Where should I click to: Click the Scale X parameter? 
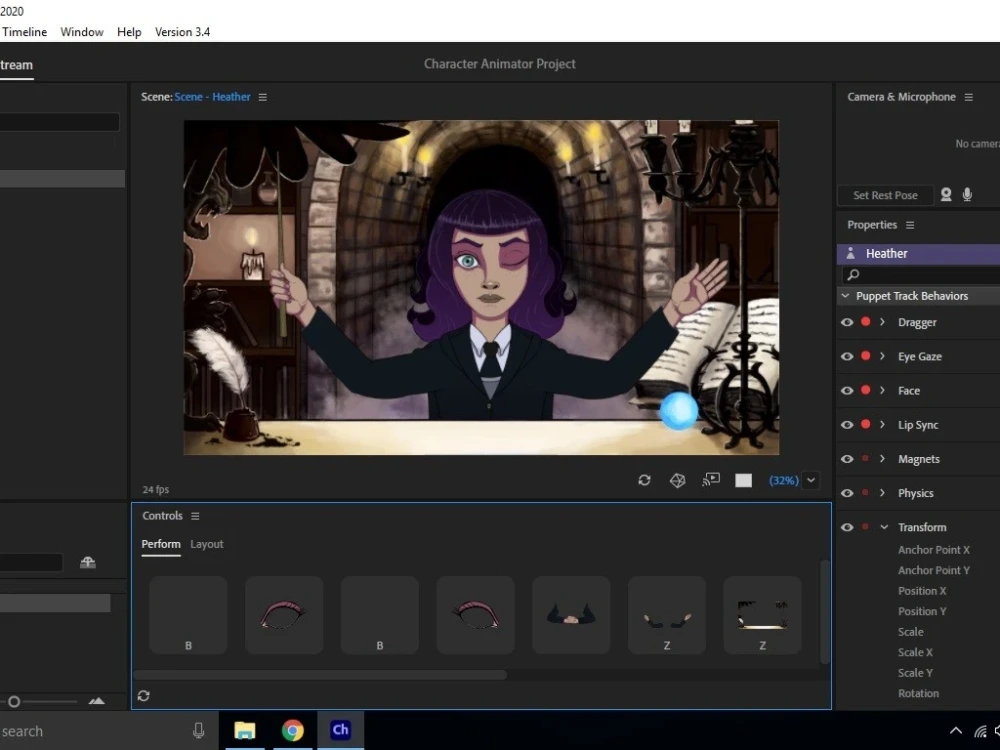915,652
